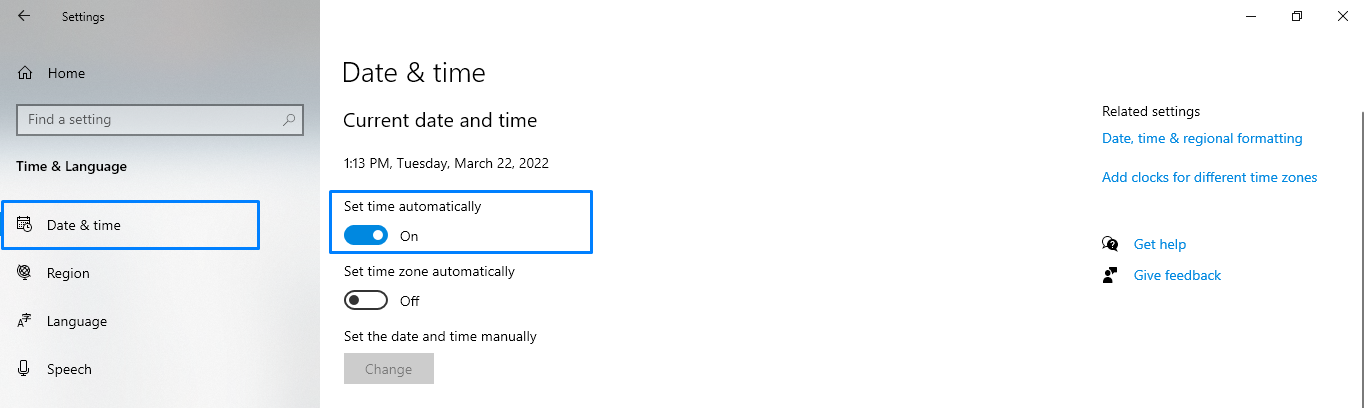Select Language in the sidebar
Viewport: 1365px width, 408px height.
click(x=76, y=321)
